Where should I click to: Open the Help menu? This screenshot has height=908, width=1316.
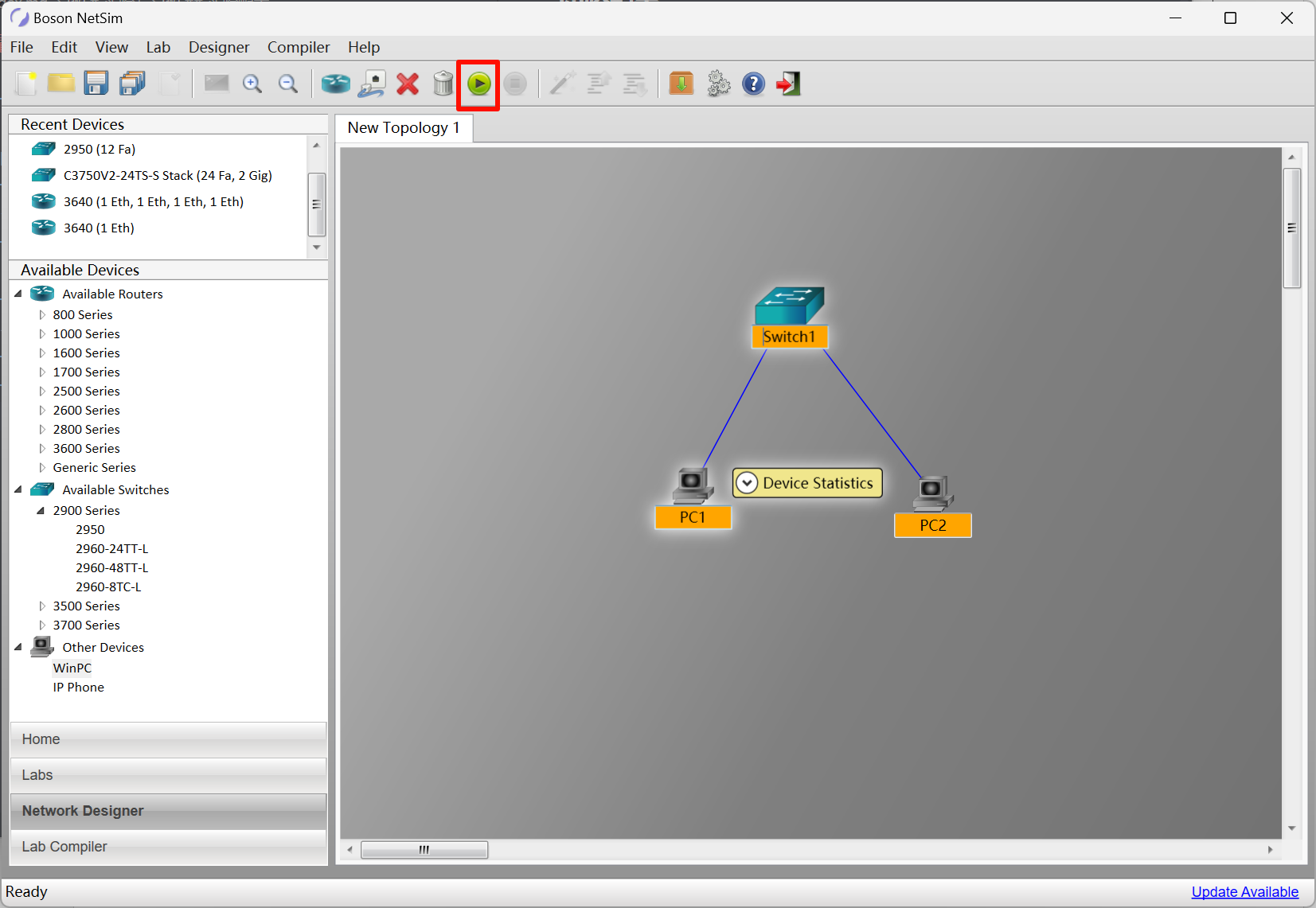point(364,47)
